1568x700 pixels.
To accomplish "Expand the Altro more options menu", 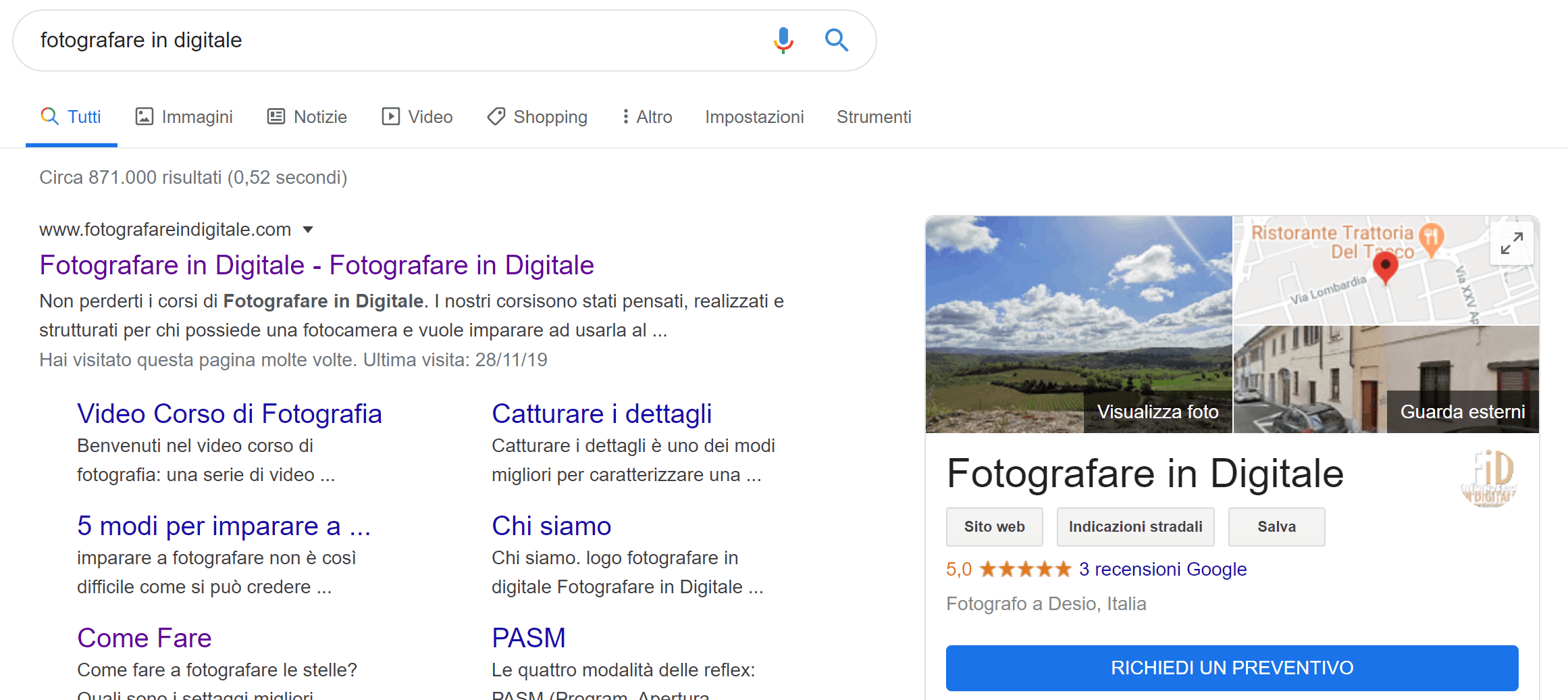I will click(x=647, y=117).
